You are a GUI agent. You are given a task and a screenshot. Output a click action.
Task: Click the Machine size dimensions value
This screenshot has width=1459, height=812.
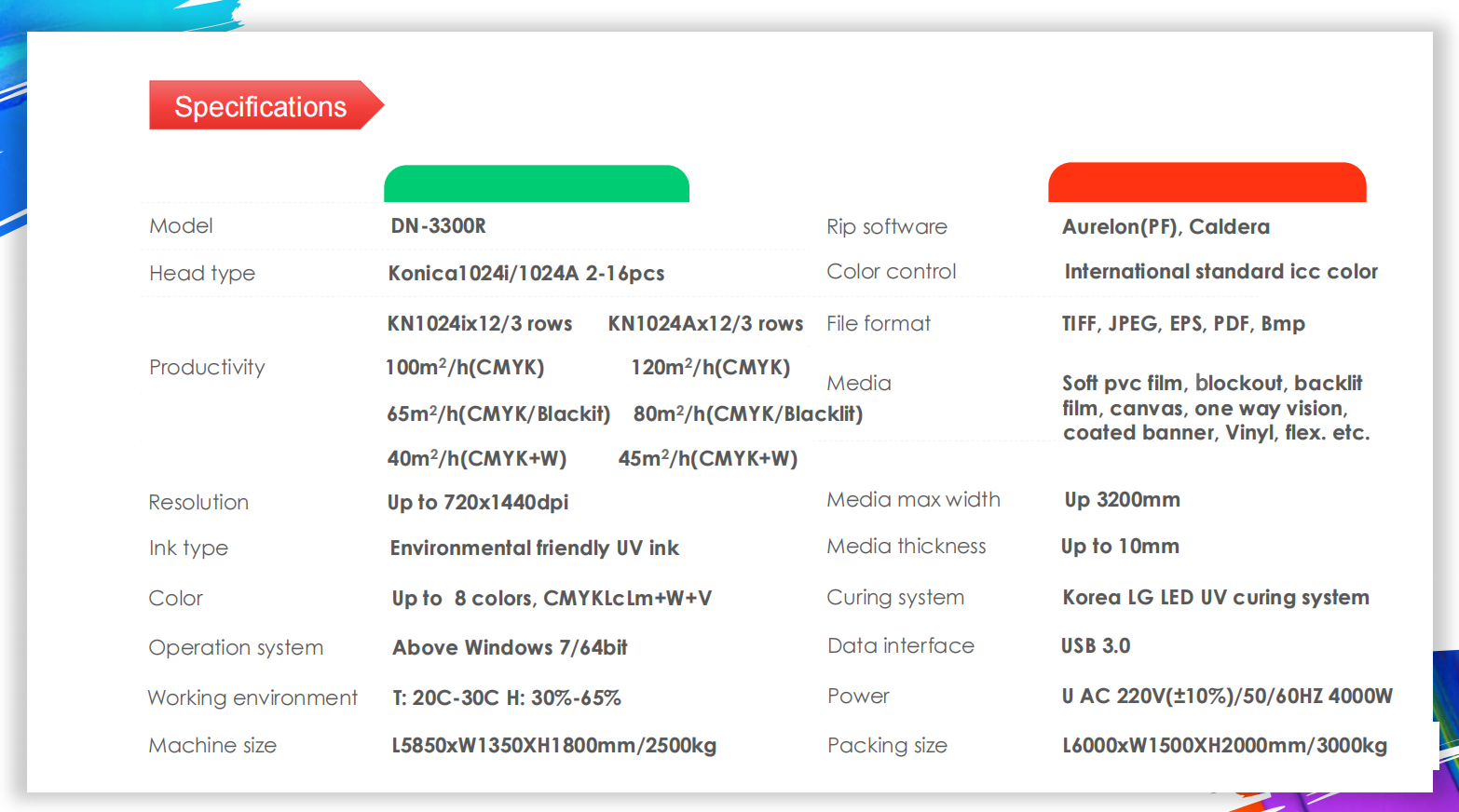(x=553, y=746)
